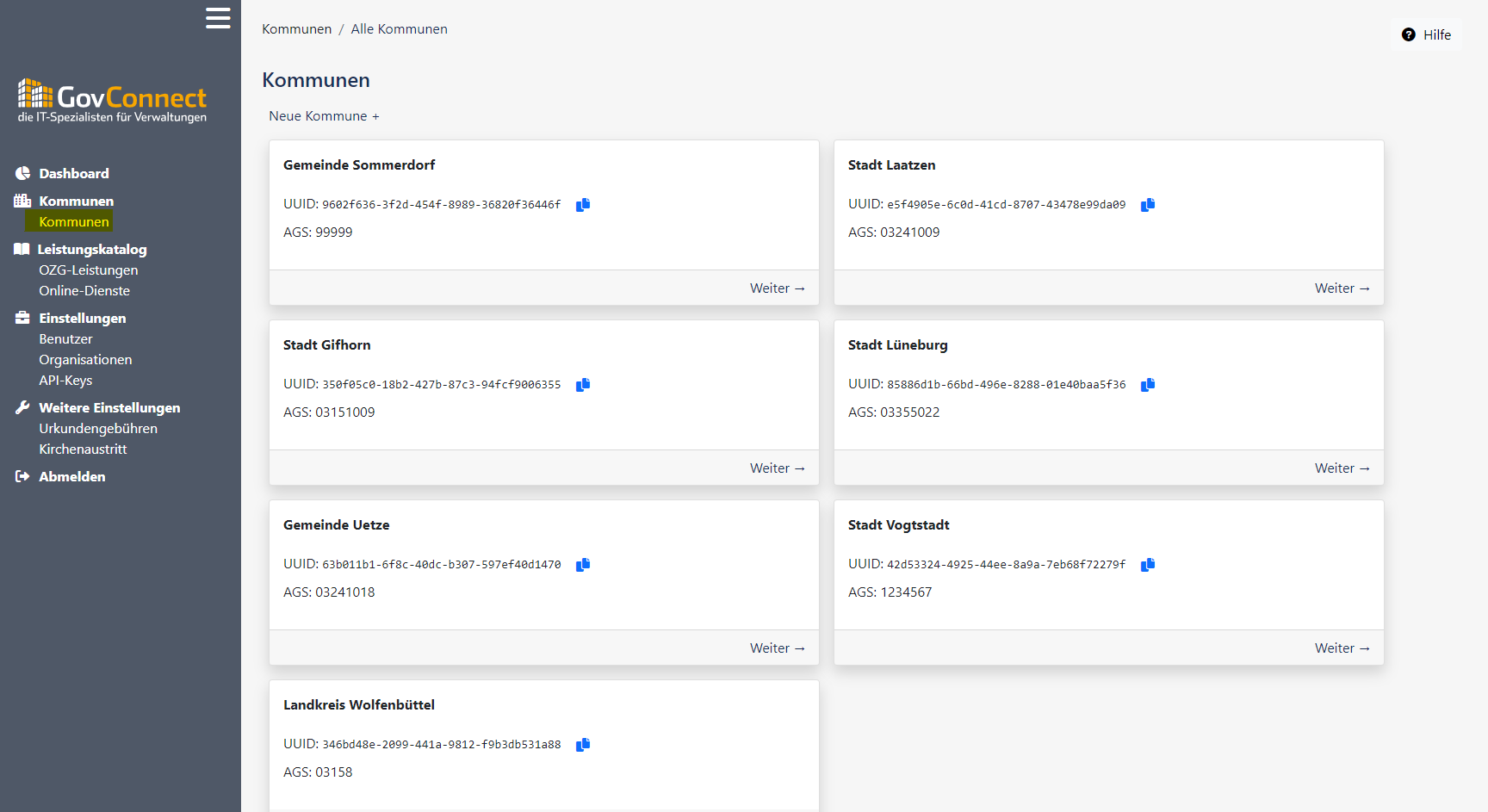1488x812 pixels.
Task: Copy UUID of Landkreis Wolfenbüttel
Action: point(583,745)
